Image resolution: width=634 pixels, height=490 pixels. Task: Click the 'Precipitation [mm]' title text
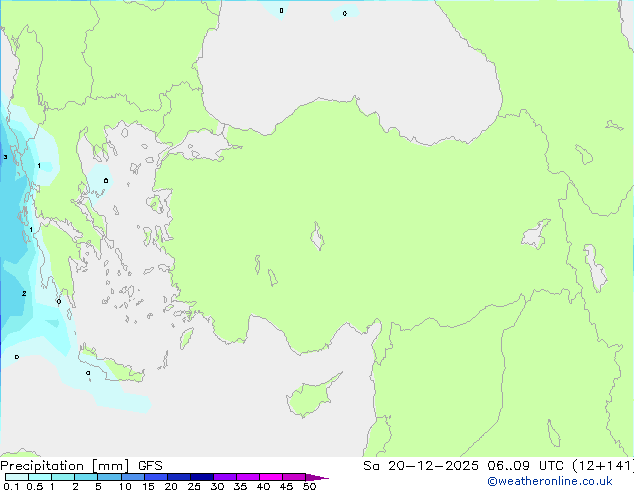pos(65,466)
